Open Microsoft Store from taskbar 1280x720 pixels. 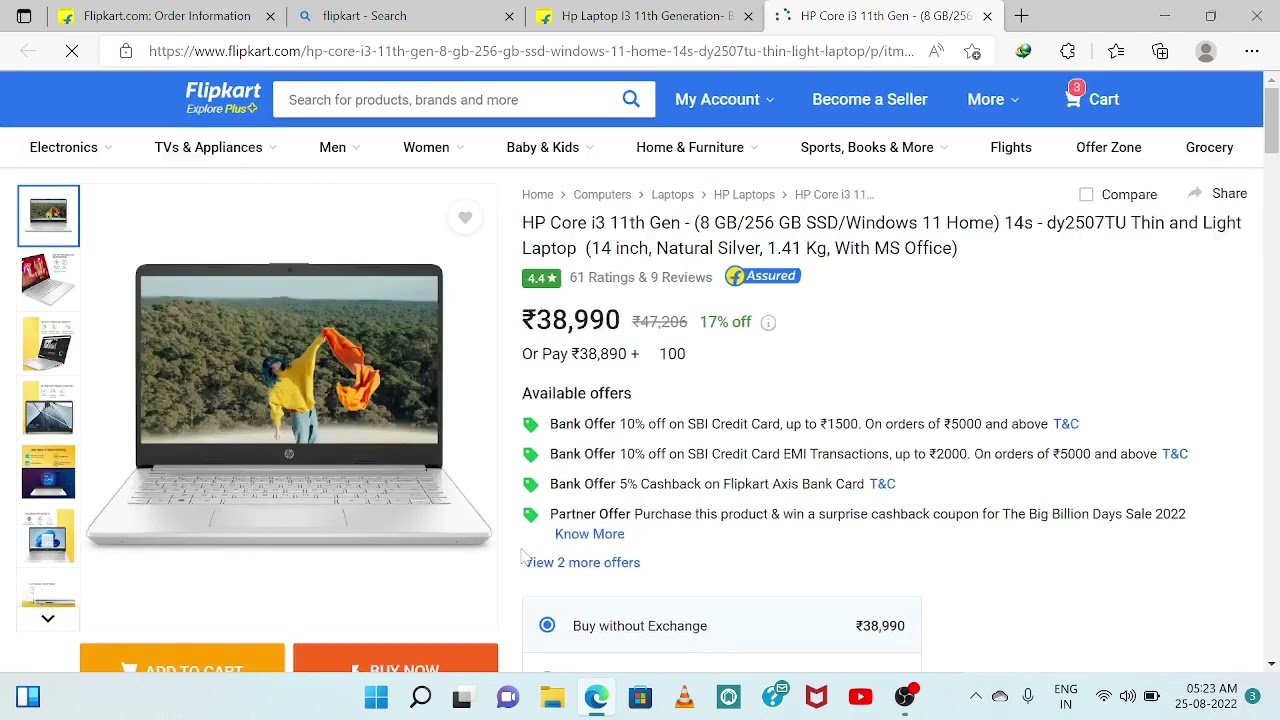[x=640, y=697]
